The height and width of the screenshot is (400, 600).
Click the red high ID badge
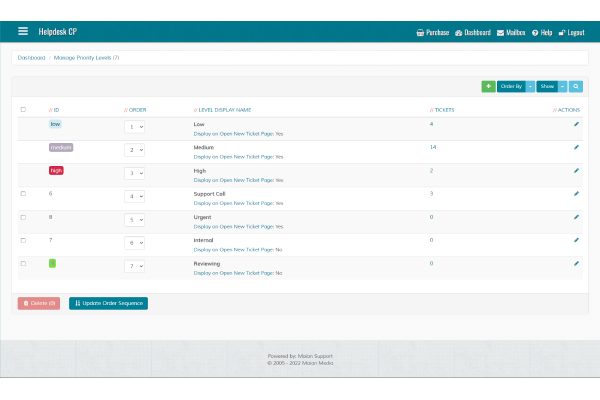pos(56,170)
